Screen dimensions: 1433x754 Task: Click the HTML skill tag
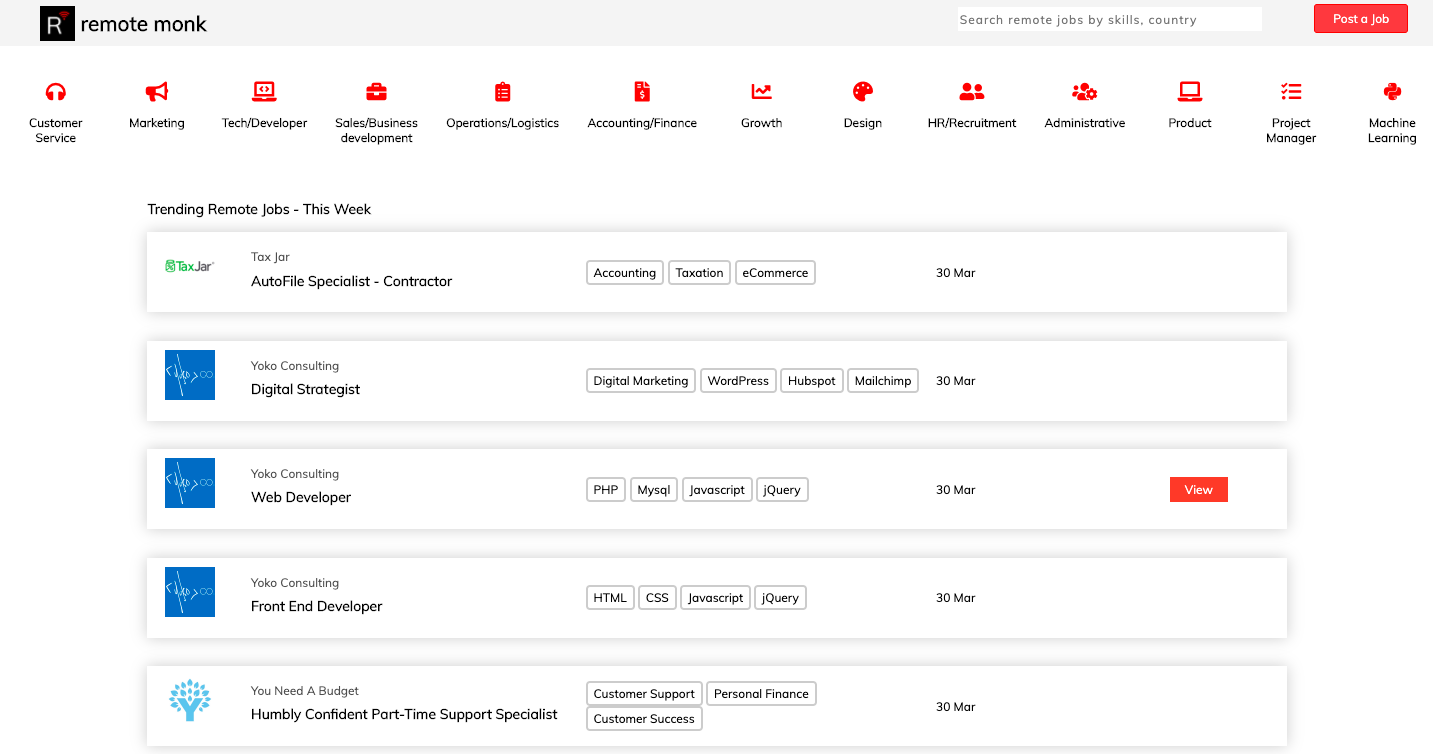coord(610,598)
